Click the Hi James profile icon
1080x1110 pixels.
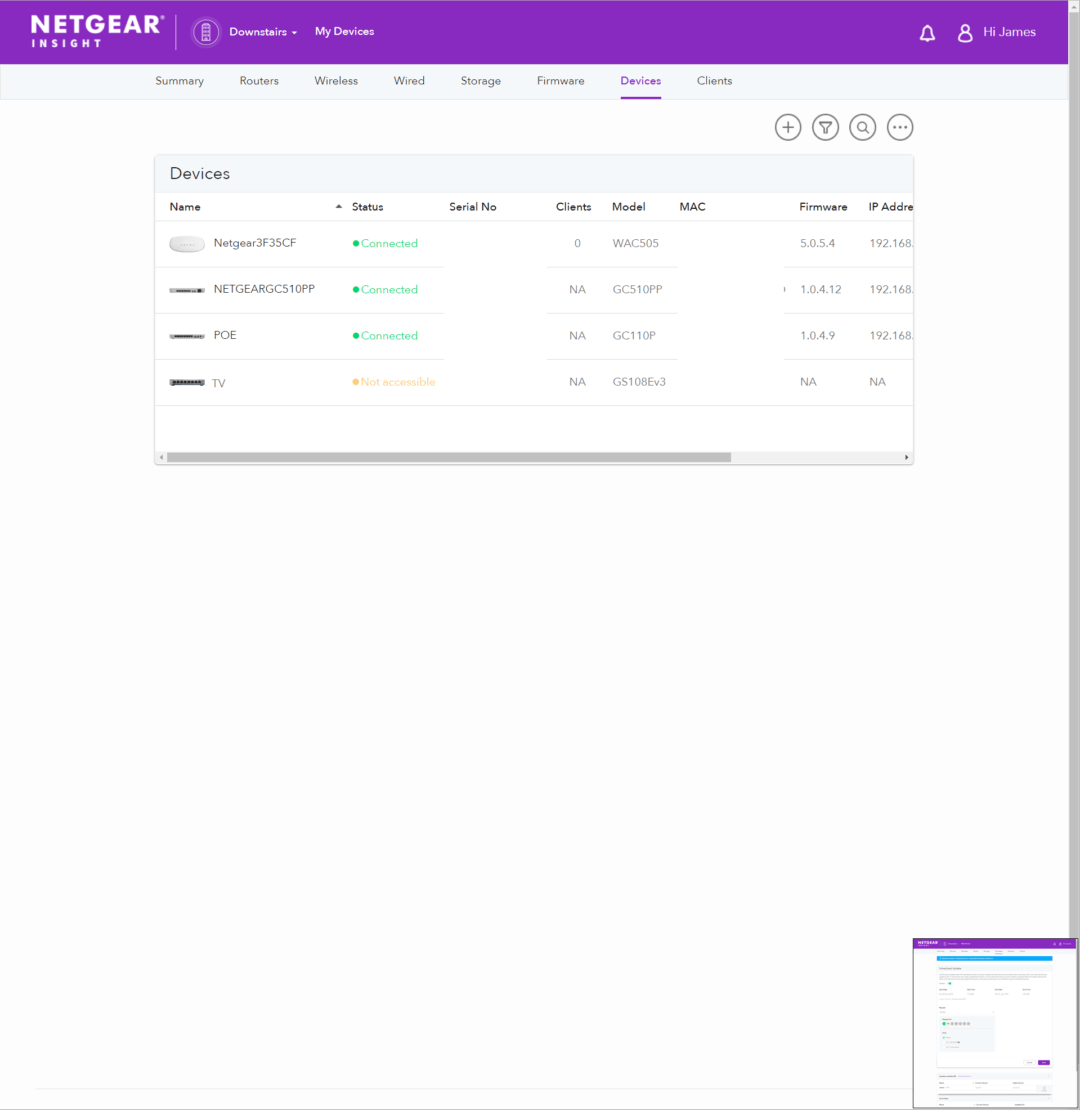pos(965,32)
